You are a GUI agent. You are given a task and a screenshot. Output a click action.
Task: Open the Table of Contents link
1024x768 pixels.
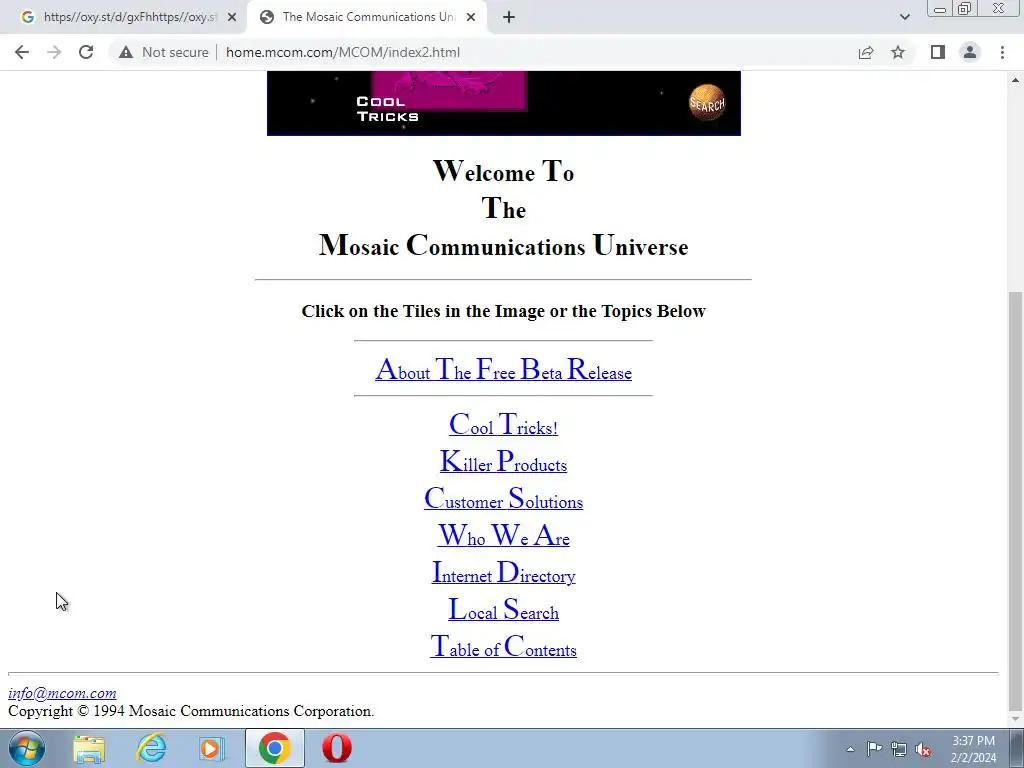[x=504, y=647]
